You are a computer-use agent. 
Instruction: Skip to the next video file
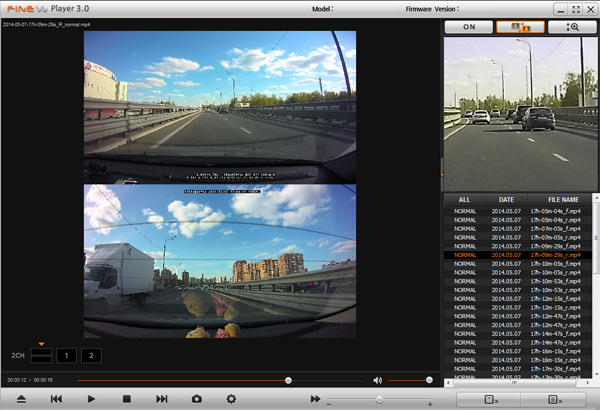(x=161, y=399)
